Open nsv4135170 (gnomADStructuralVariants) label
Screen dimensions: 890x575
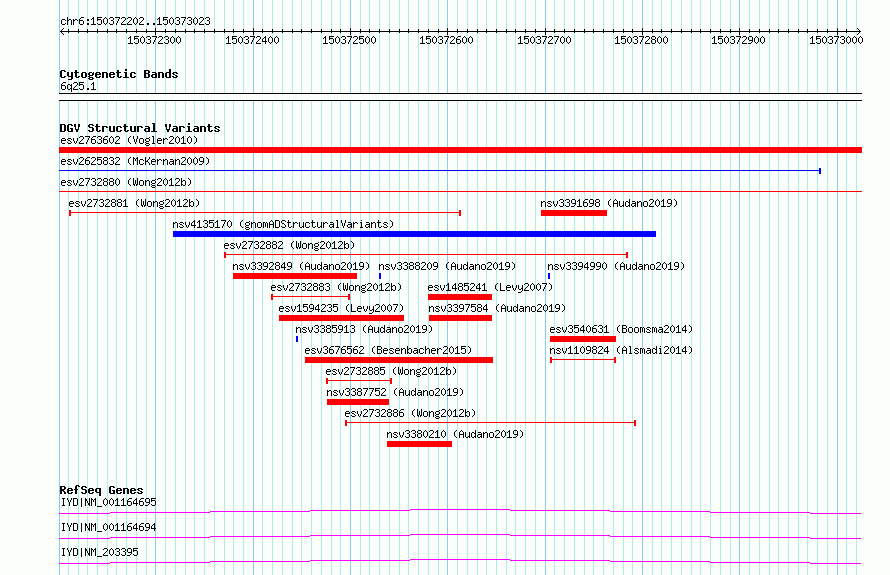pos(283,224)
